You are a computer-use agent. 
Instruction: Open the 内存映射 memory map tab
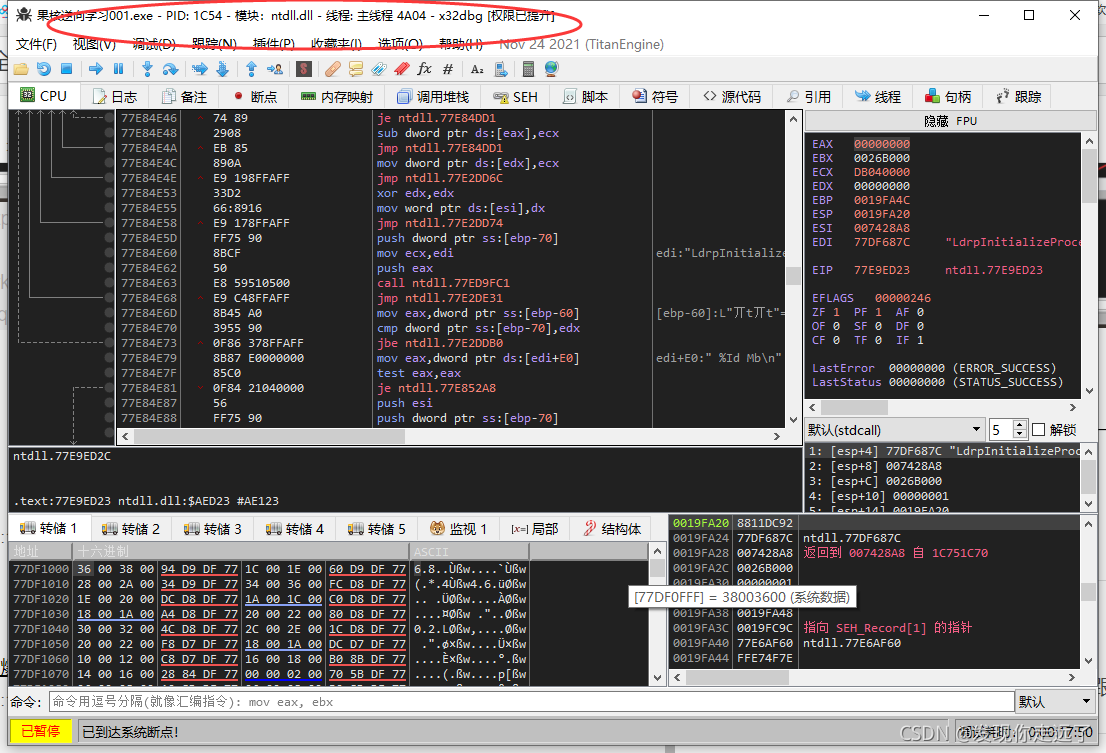coord(337,96)
